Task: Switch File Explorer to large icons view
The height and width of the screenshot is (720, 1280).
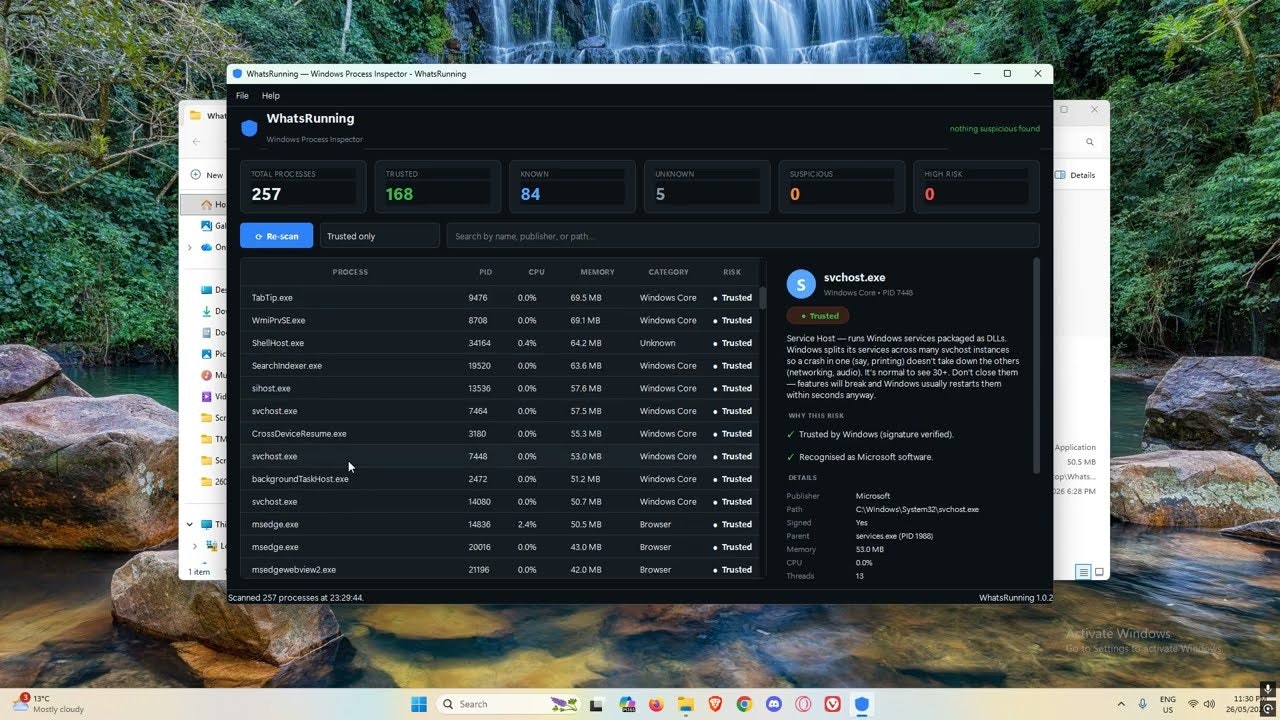Action: pos(1099,572)
